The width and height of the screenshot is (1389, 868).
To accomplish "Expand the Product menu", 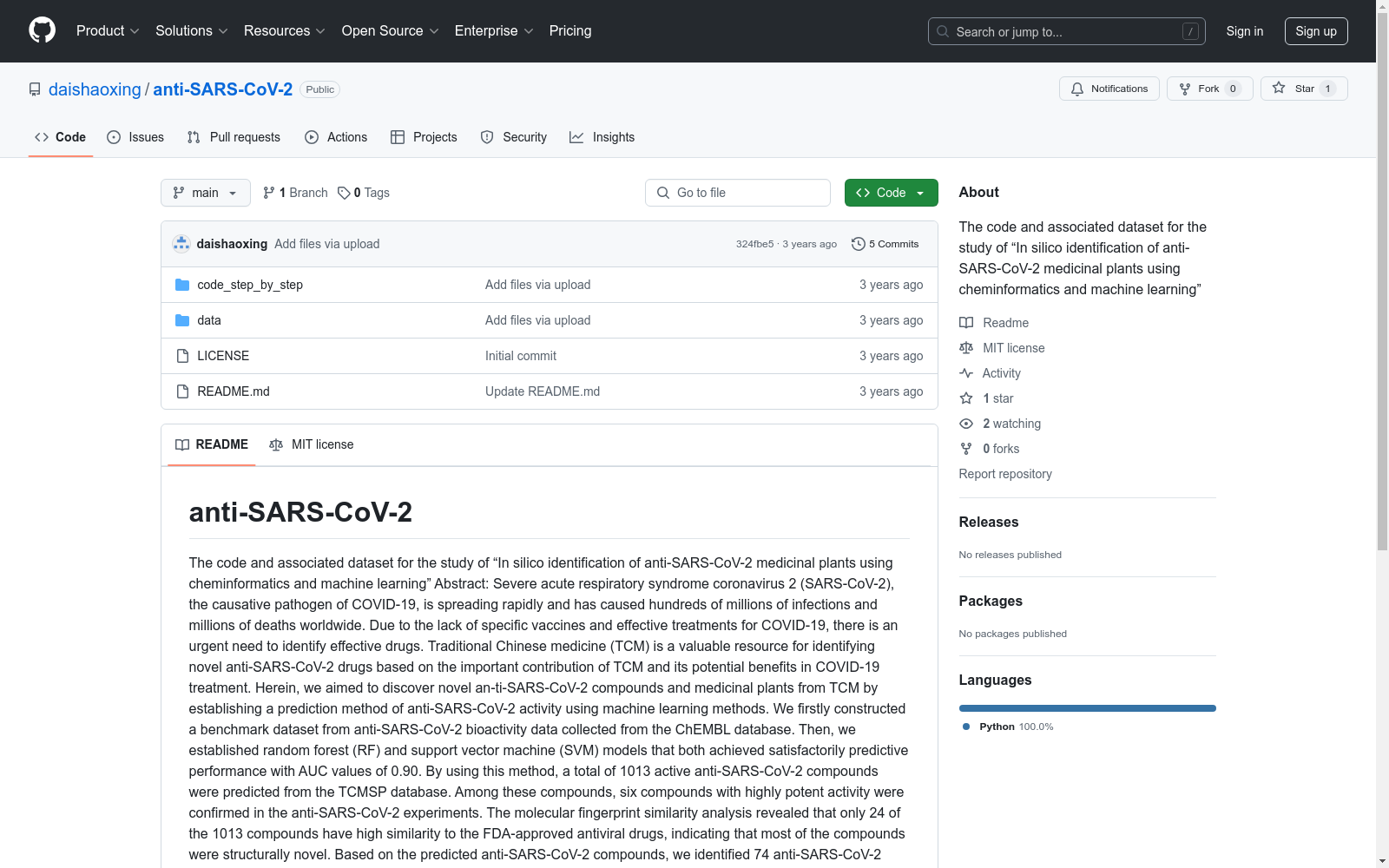I will click(108, 31).
